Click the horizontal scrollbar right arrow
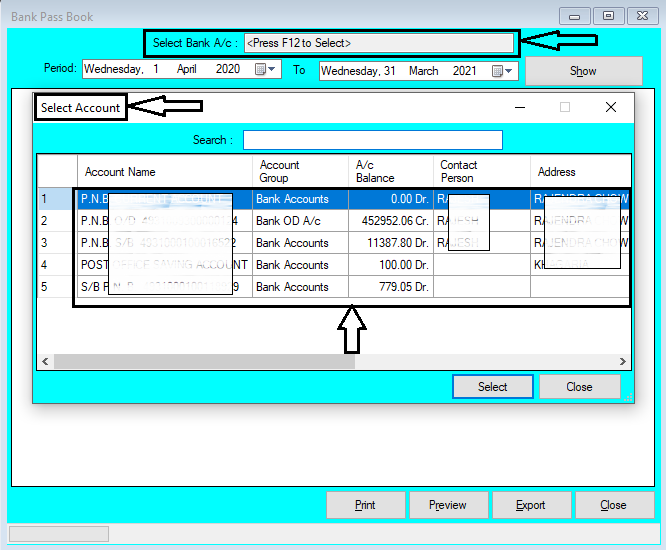 pos(623,361)
